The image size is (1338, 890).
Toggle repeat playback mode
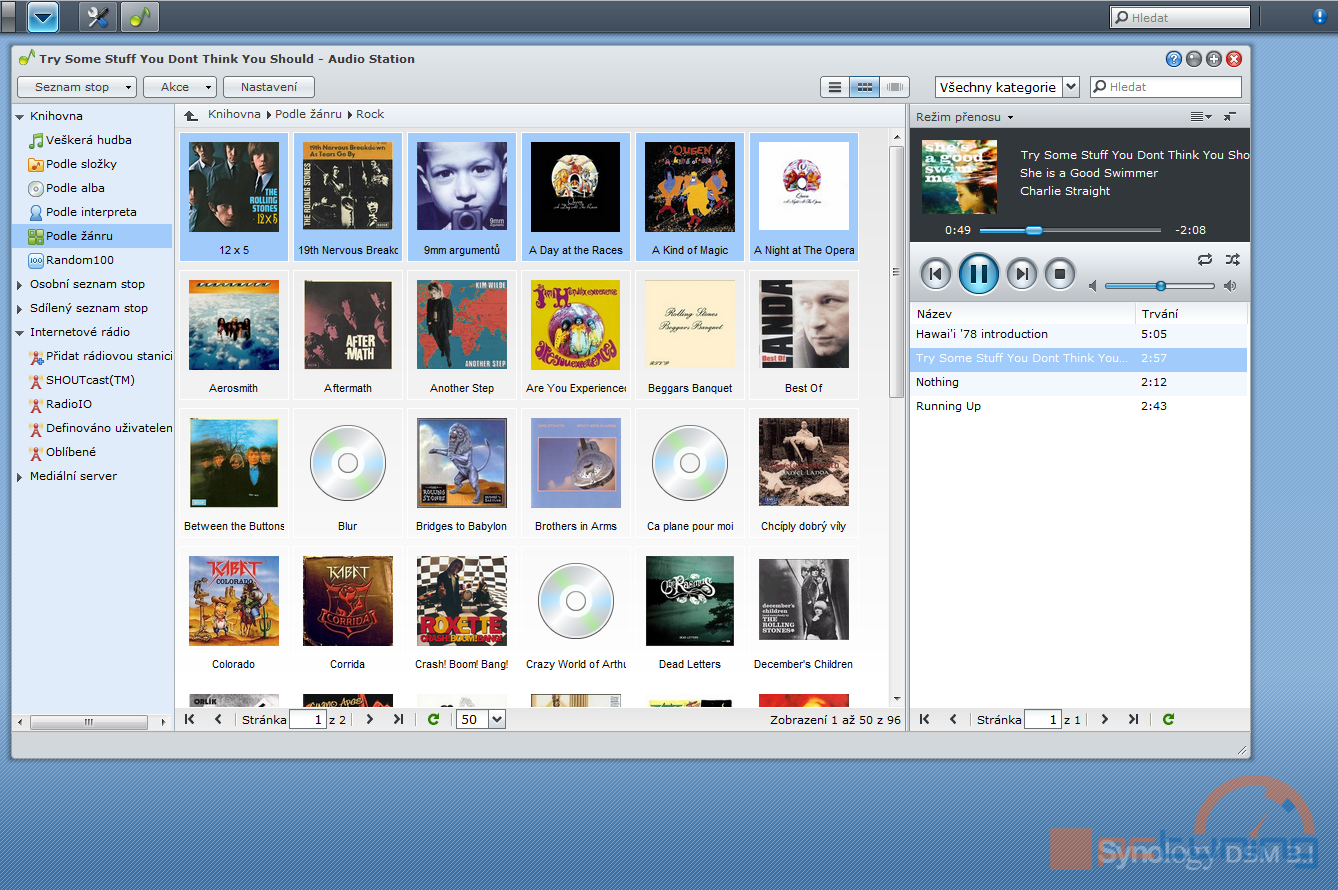[1205, 259]
